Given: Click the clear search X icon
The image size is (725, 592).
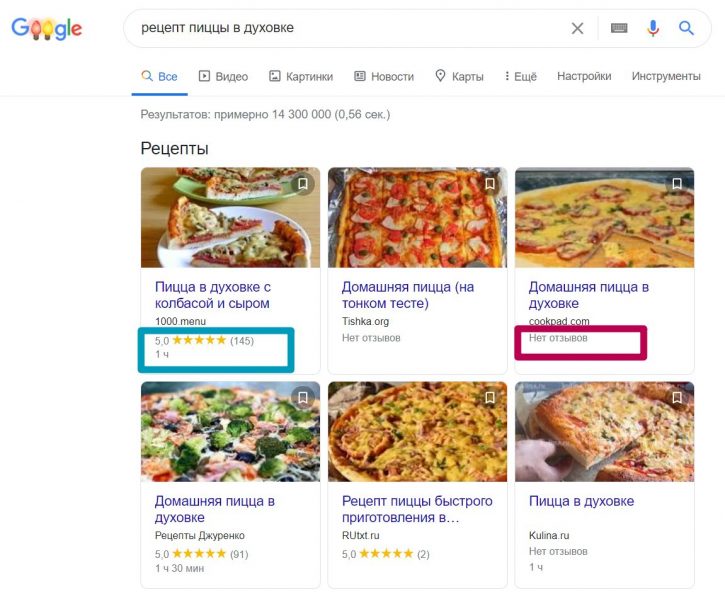Looking at the screenshot, I should pos(577,28).
